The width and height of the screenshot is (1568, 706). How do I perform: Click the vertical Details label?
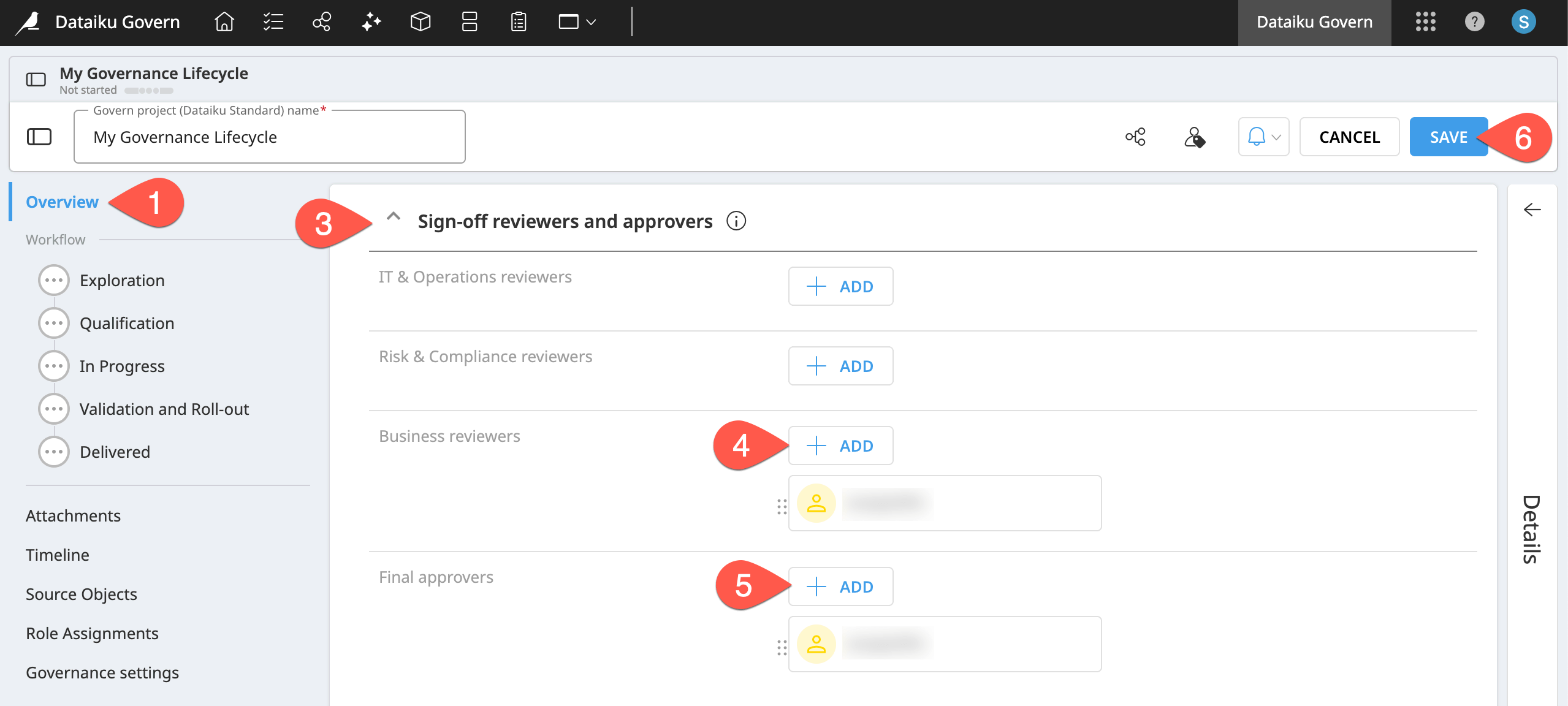1531,528
